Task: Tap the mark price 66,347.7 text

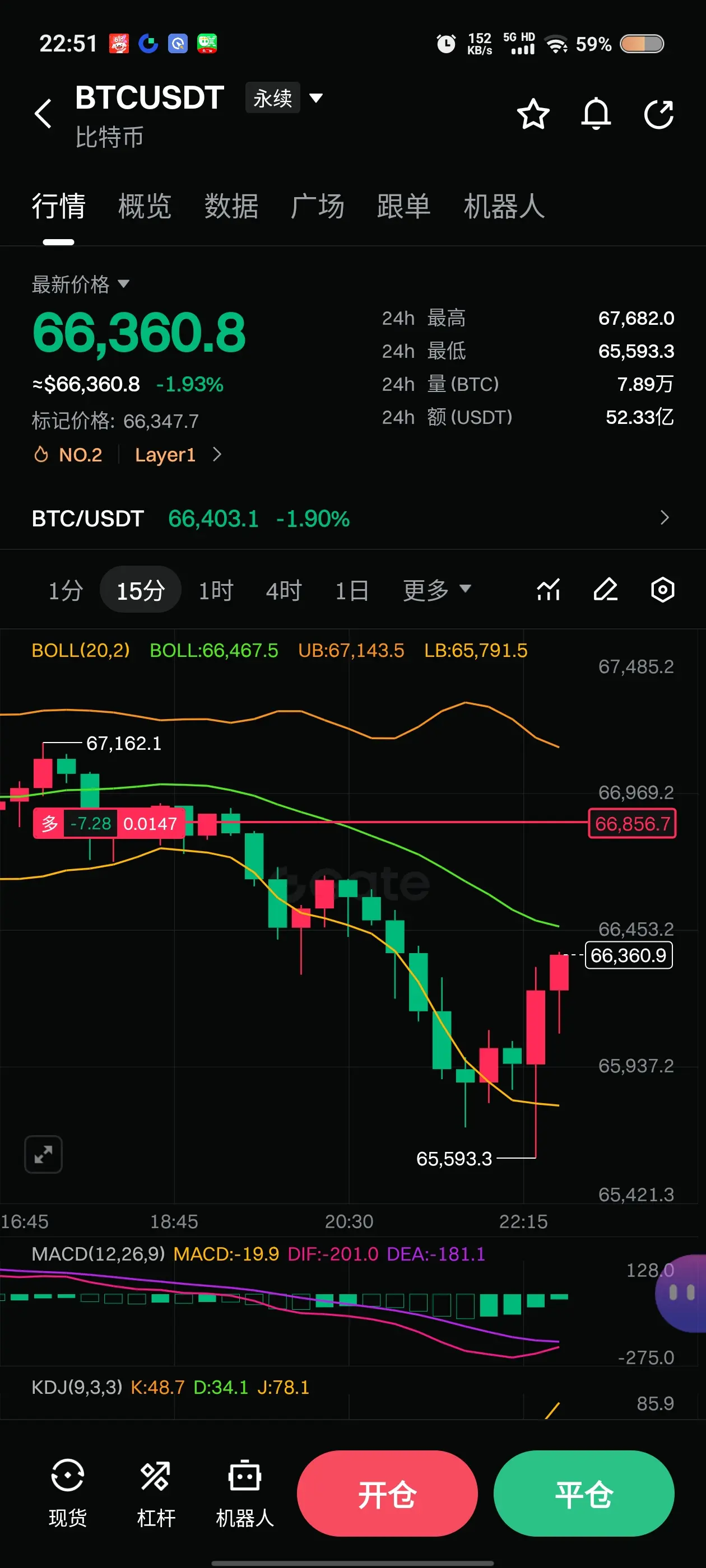Action: [161, 421]
